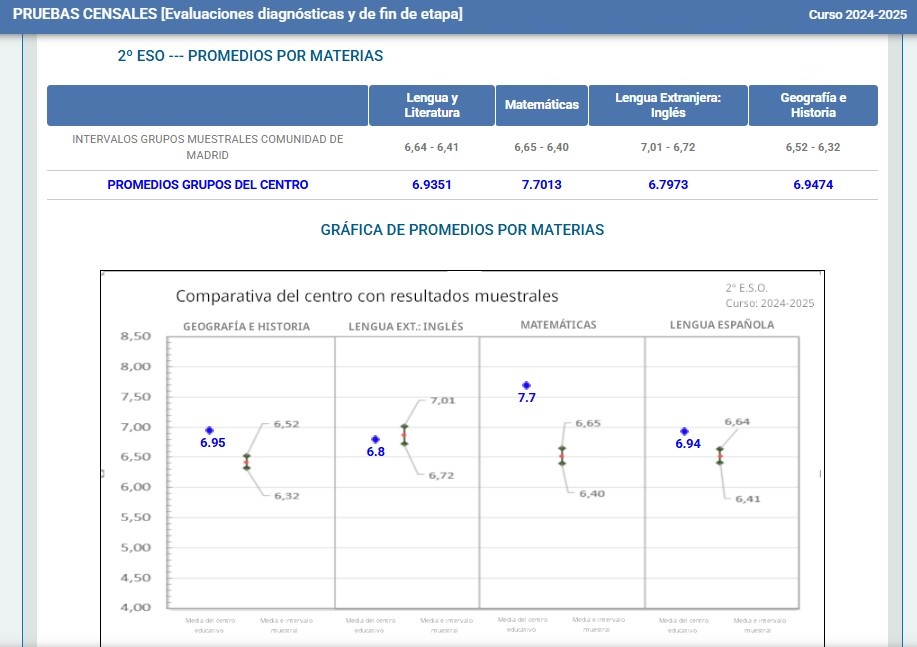Select the Lengua Extranjera: Inglés column header
Screen dimensions: 917x647
tap(667, 105)
